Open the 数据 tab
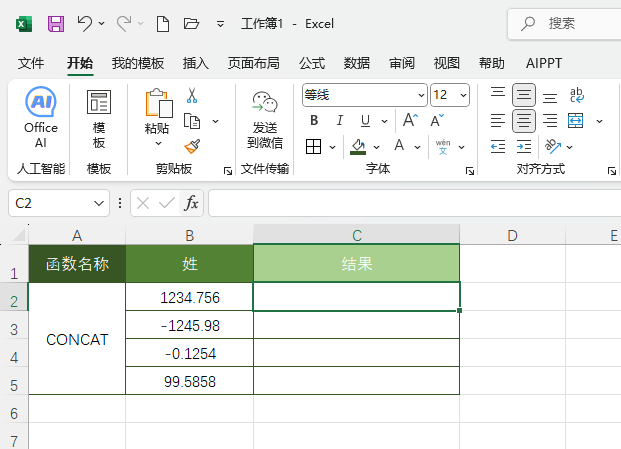 click(x=356, y=63)
